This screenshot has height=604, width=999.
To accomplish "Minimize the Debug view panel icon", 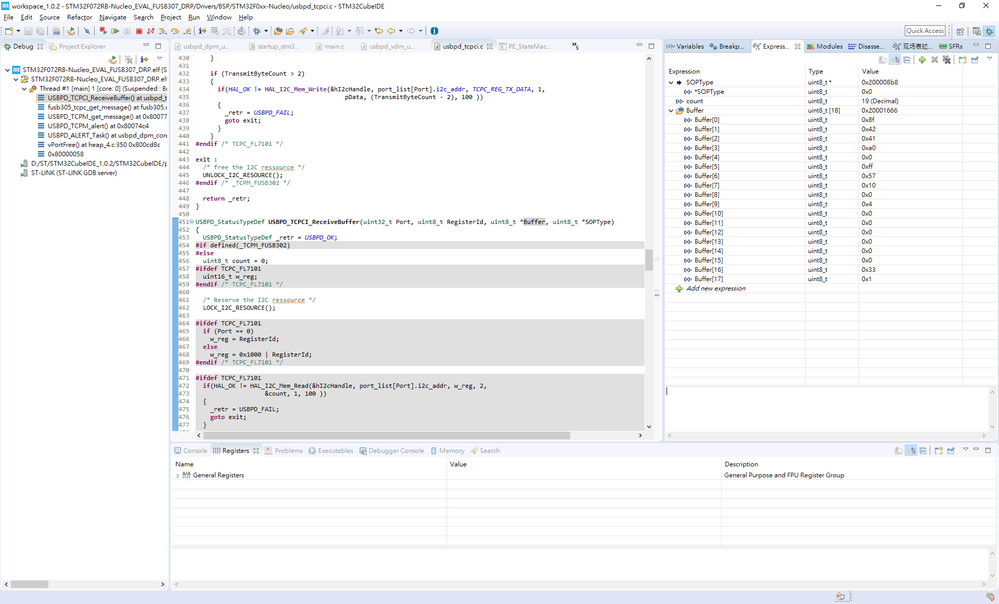I will 146,46.
